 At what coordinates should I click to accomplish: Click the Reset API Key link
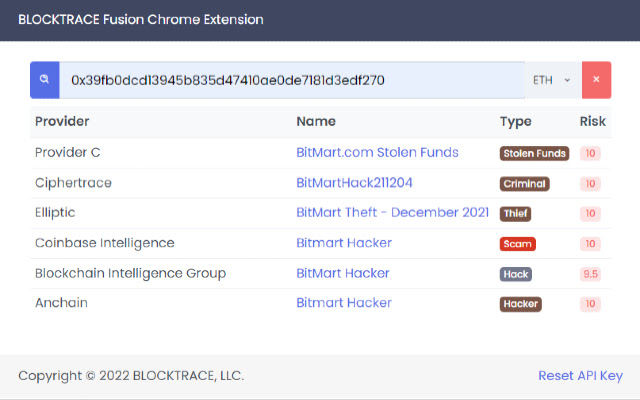pos(580,376)
